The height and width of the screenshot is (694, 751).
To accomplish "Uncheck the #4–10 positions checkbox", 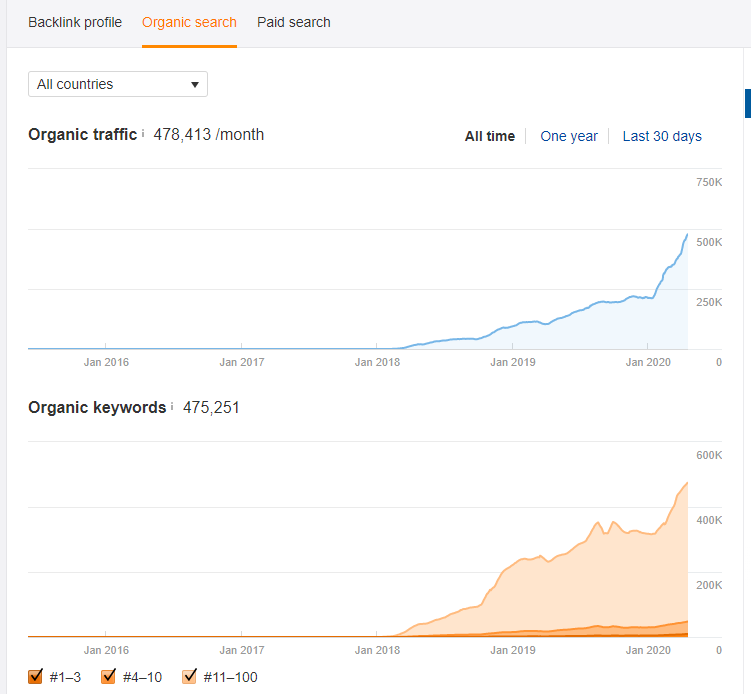I will click(x=109, y=677).
